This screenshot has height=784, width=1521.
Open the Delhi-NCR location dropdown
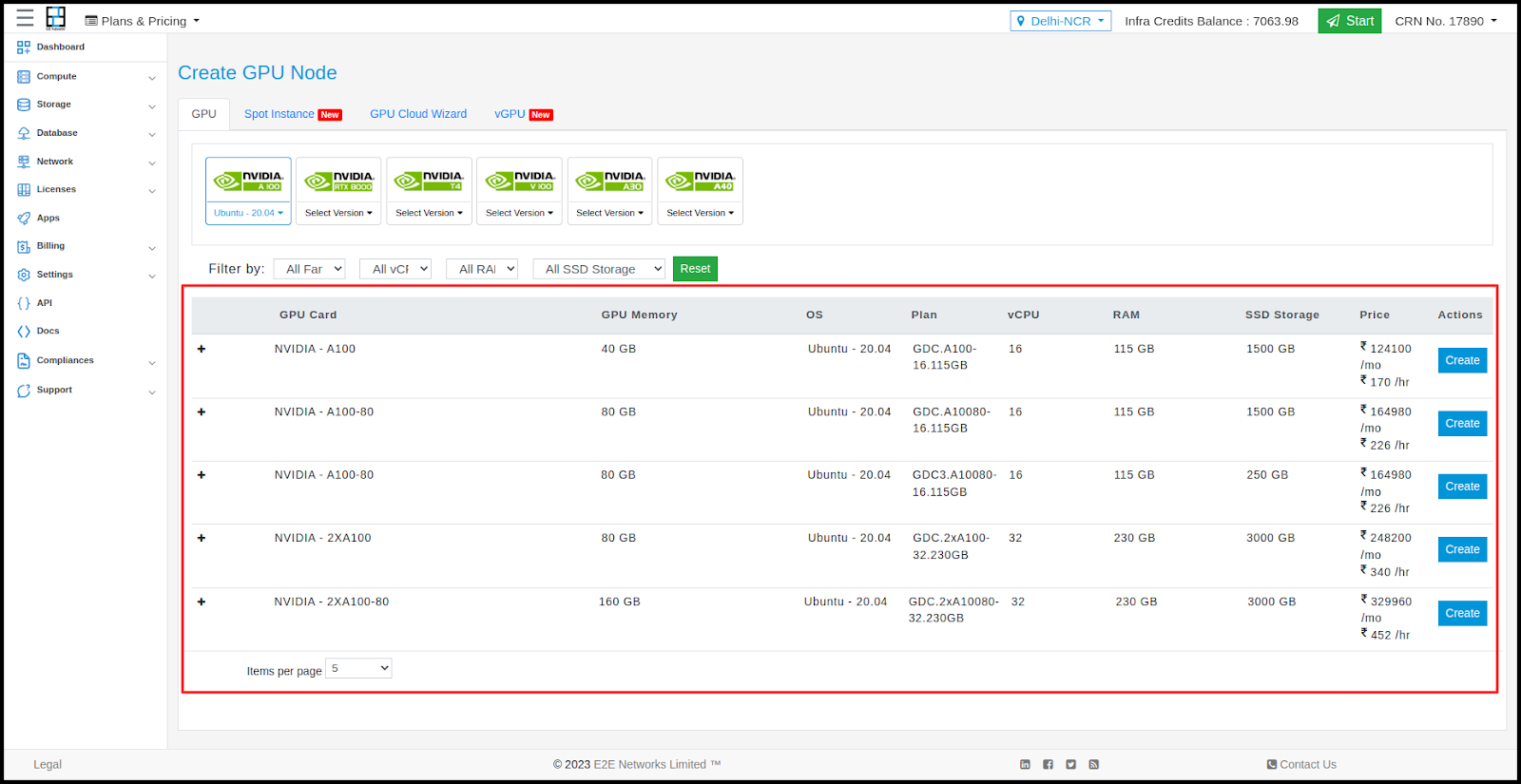tap(1060, 21)
